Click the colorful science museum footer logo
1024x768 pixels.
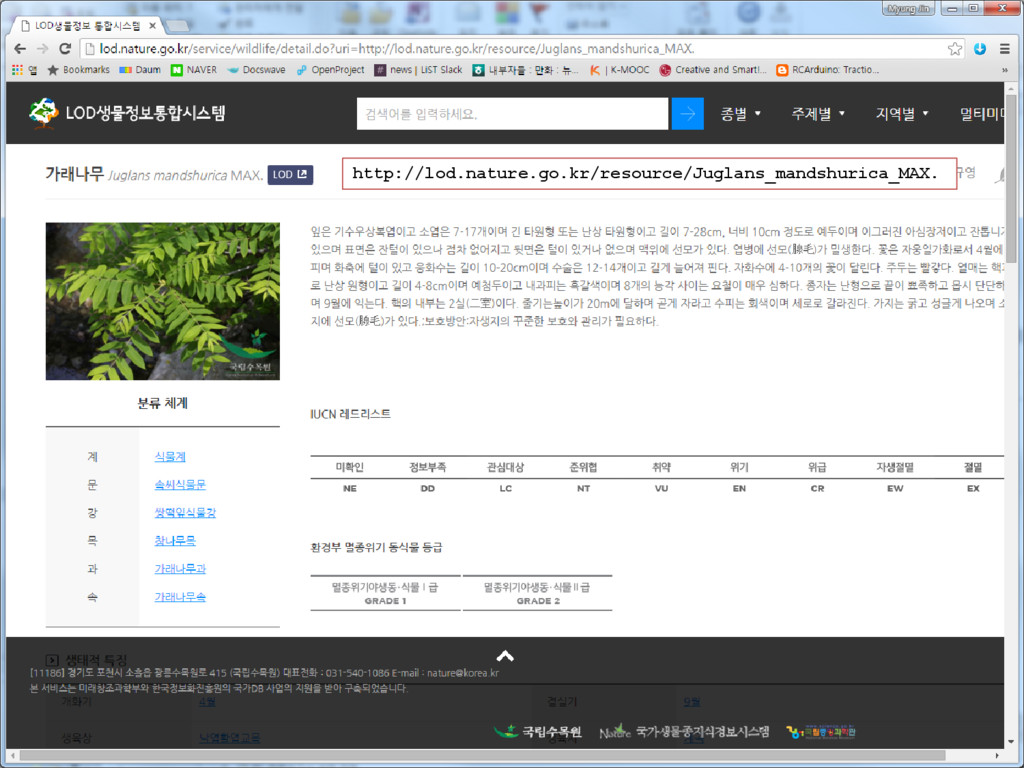point(820,732)
